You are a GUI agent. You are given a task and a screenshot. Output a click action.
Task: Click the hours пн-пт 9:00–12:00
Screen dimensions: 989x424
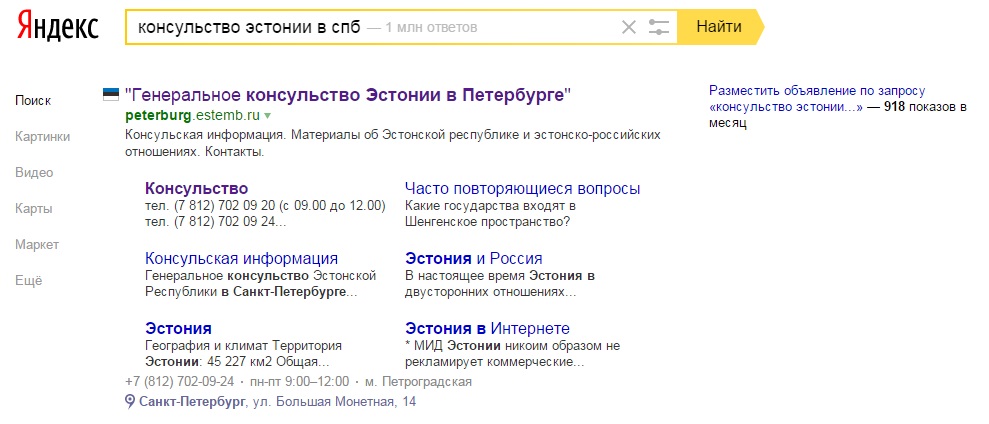pos(299,382)
